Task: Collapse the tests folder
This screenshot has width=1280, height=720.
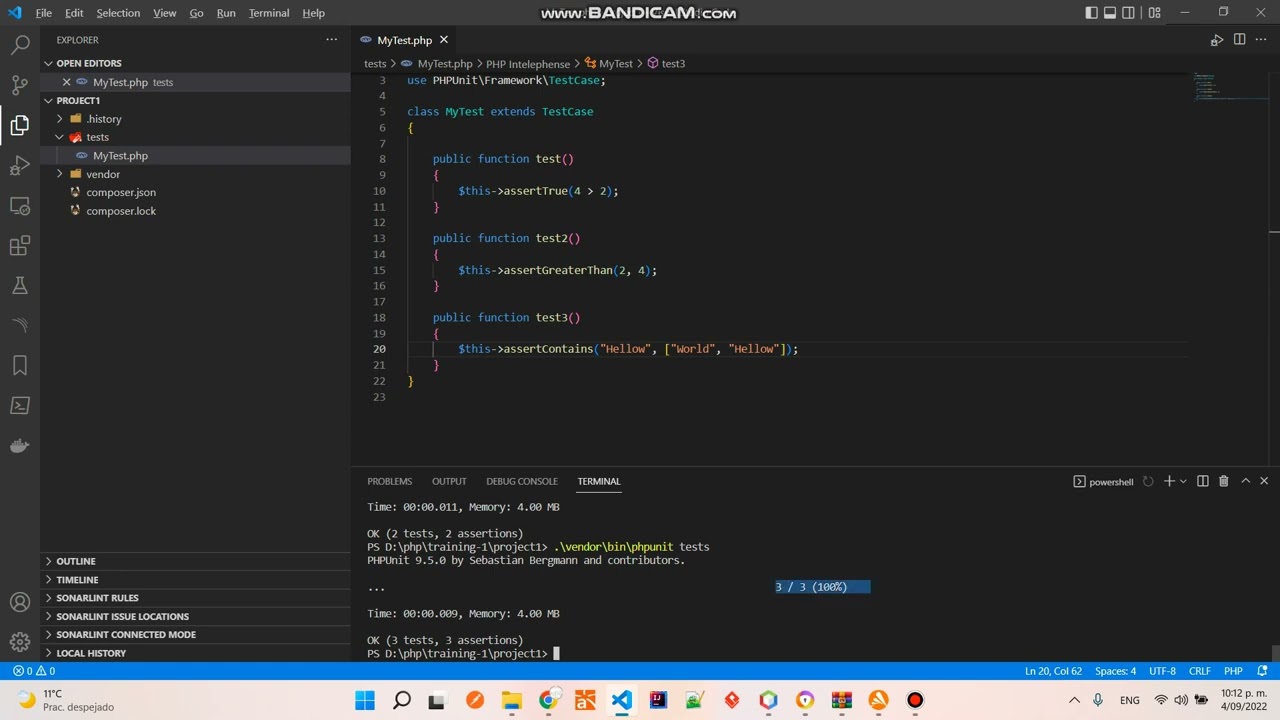Action: [60, 137]
